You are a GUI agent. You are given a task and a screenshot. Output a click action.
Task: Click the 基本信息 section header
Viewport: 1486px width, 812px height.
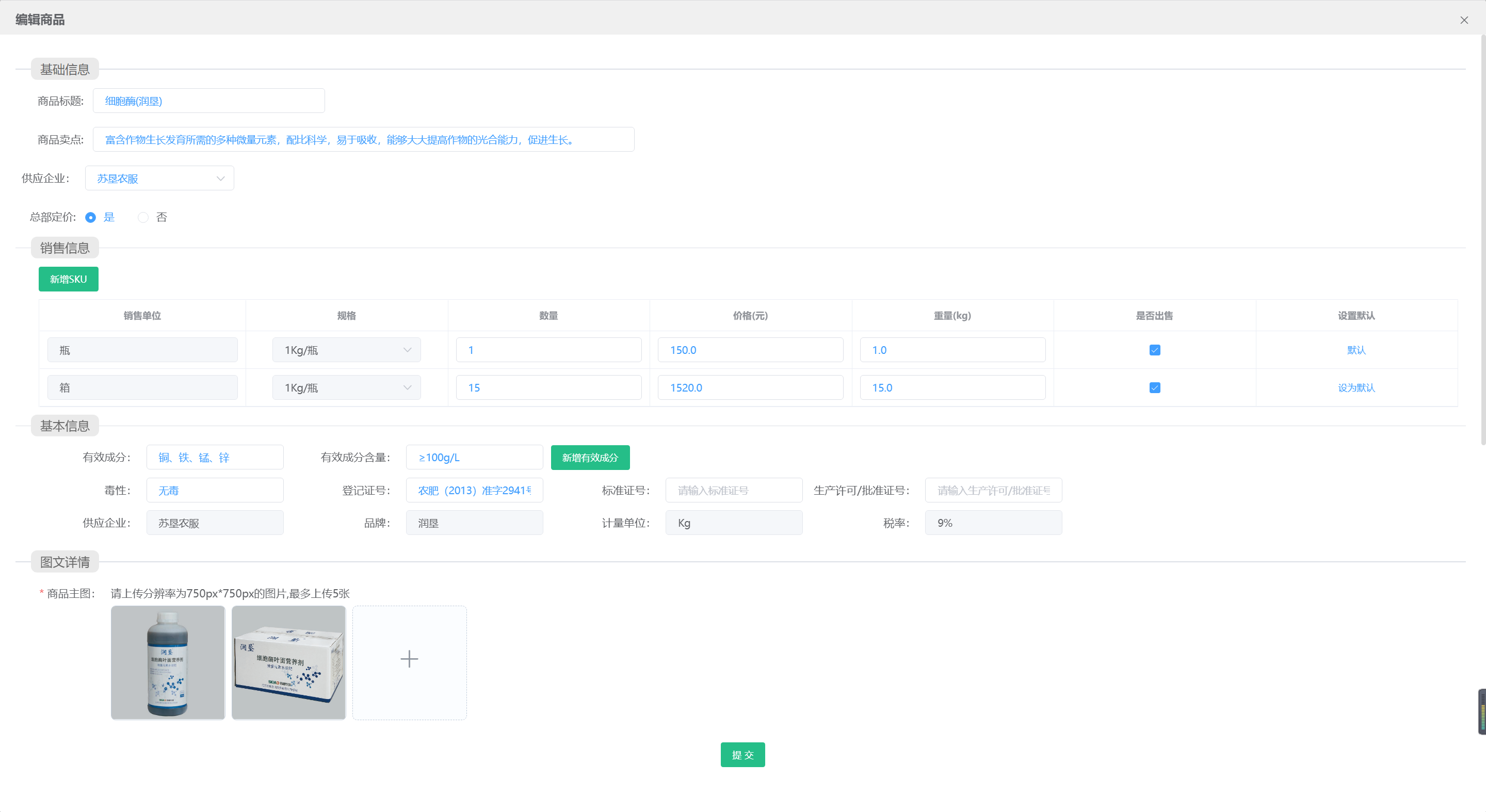(x=64, y=426)
